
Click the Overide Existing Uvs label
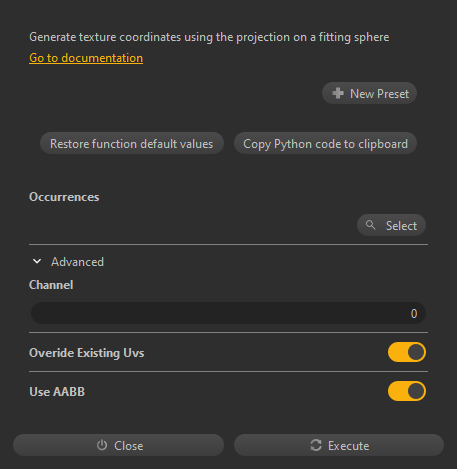pyautogui.click(x=87, y=353)
